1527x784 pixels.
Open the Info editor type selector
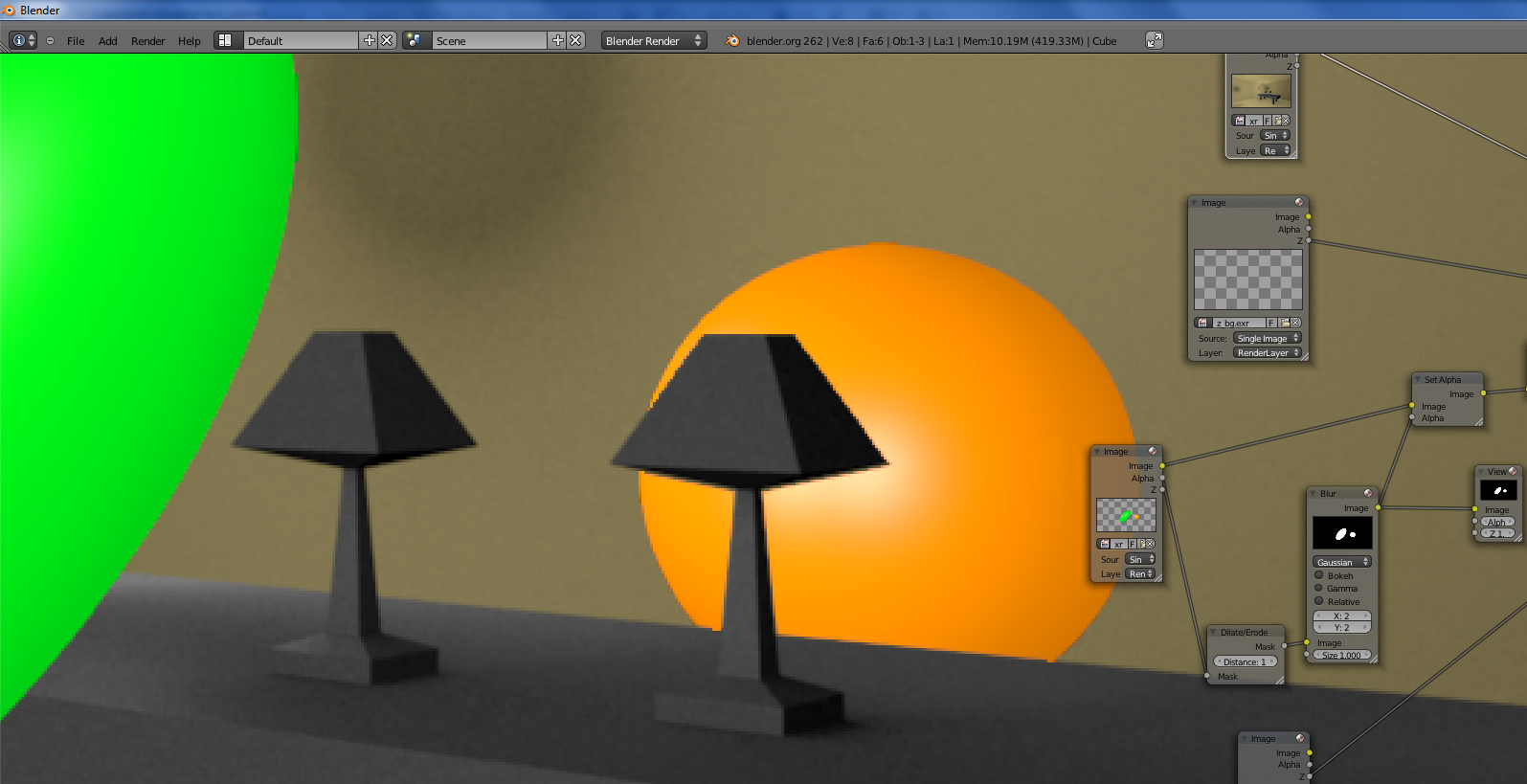click(23, 40)
